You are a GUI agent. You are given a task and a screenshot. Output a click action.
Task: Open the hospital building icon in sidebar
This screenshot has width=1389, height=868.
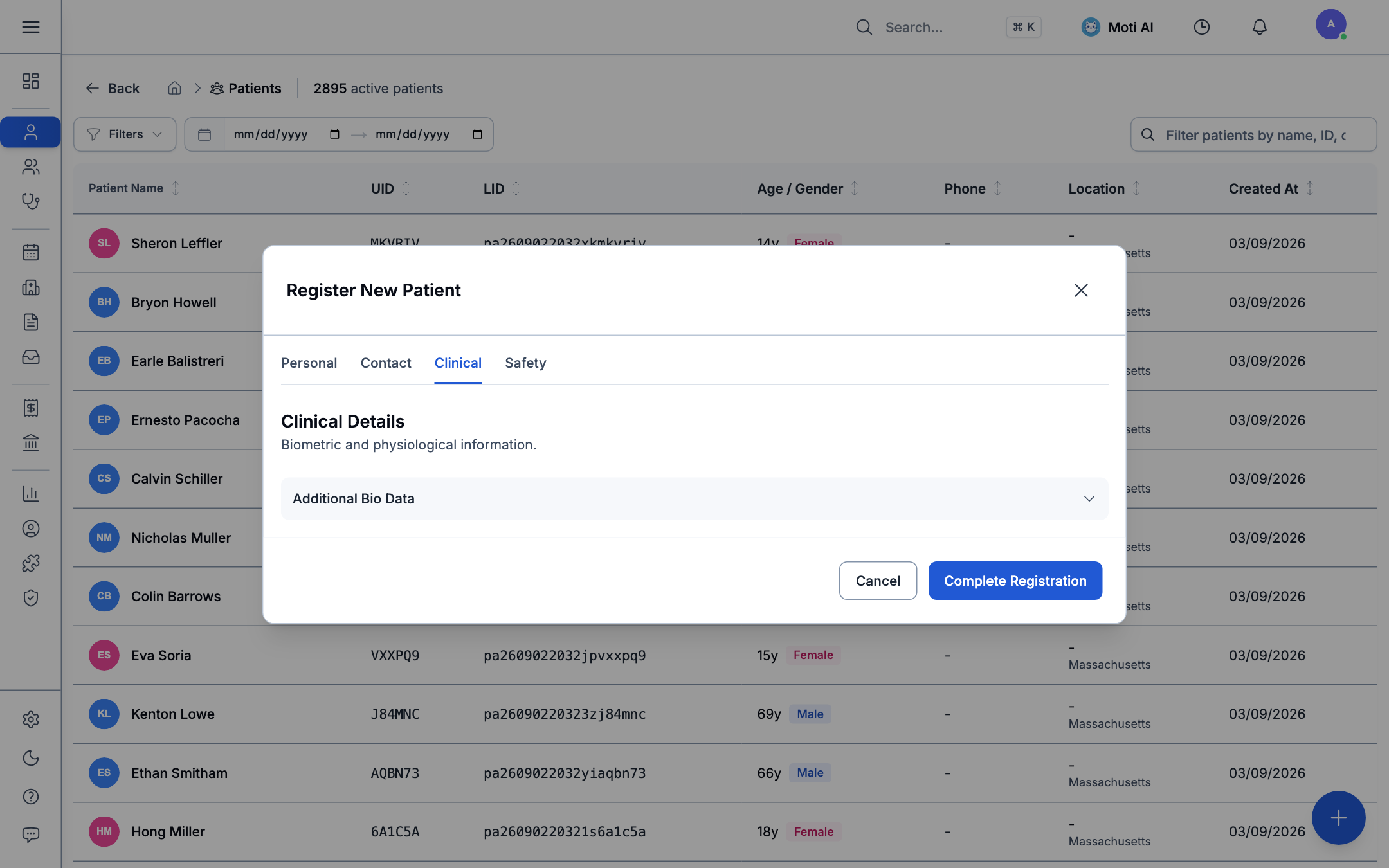30,287
